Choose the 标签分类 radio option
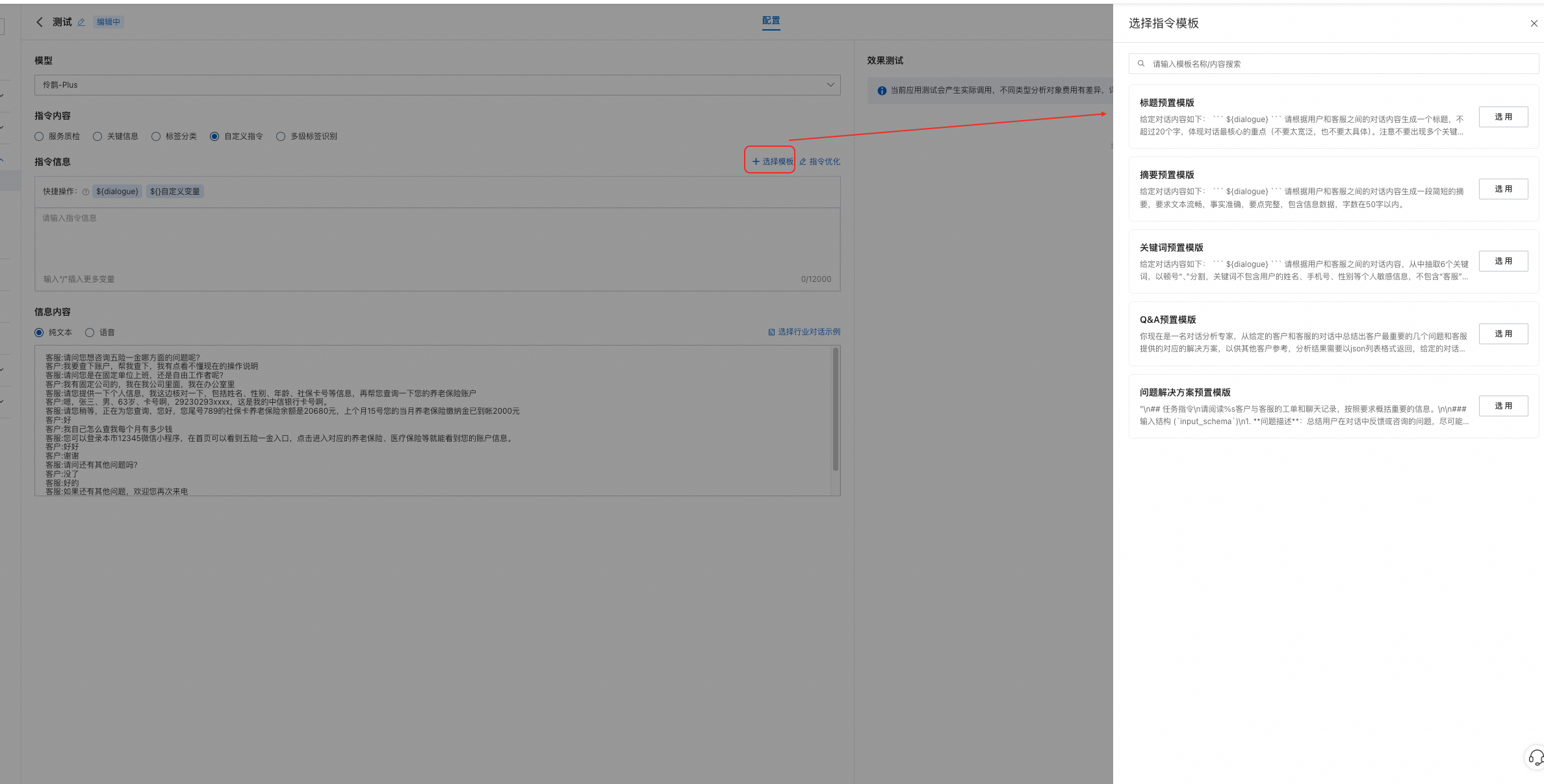Image resolution: width=1544 pixels, height=784 pixels. (x=156, y=136)
